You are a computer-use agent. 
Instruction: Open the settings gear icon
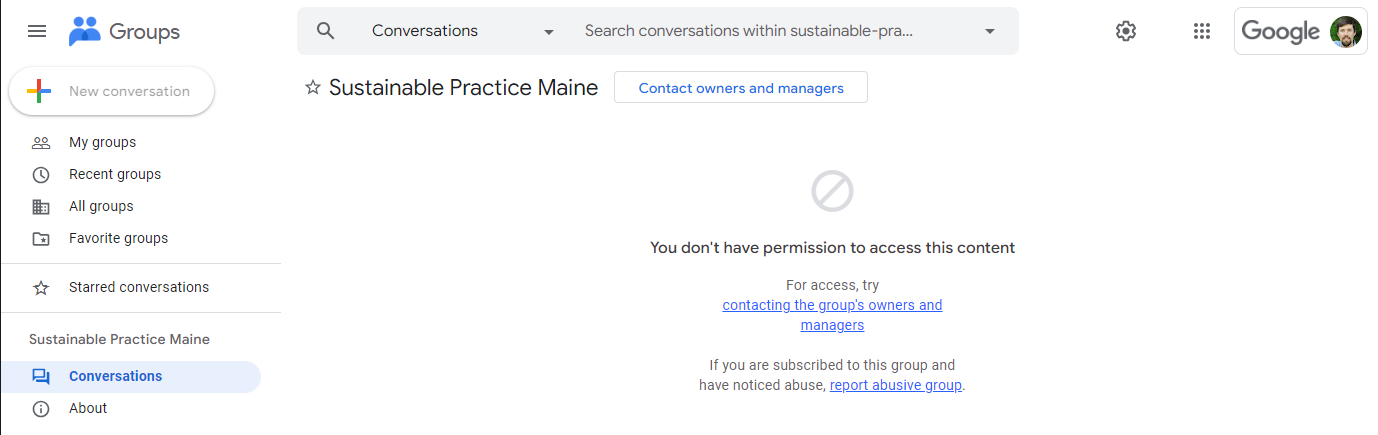[x=1126, y=31]
